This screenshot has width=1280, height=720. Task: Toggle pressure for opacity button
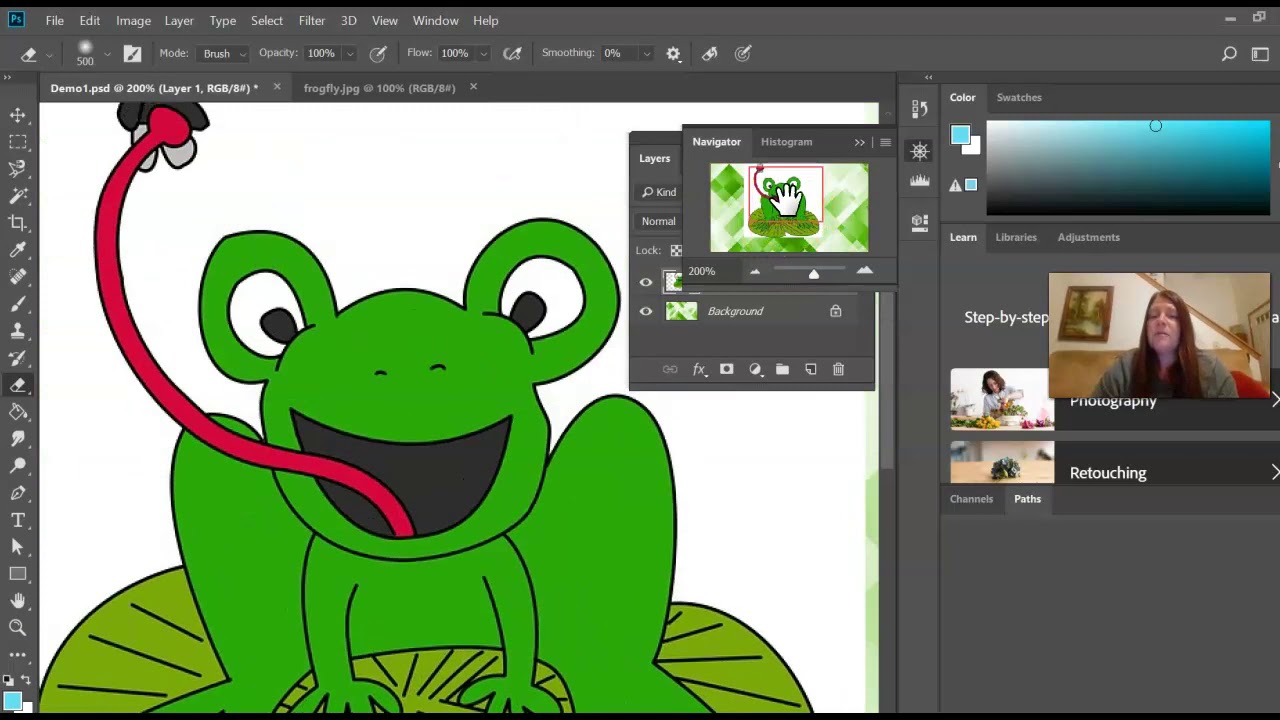click(378, 54)
